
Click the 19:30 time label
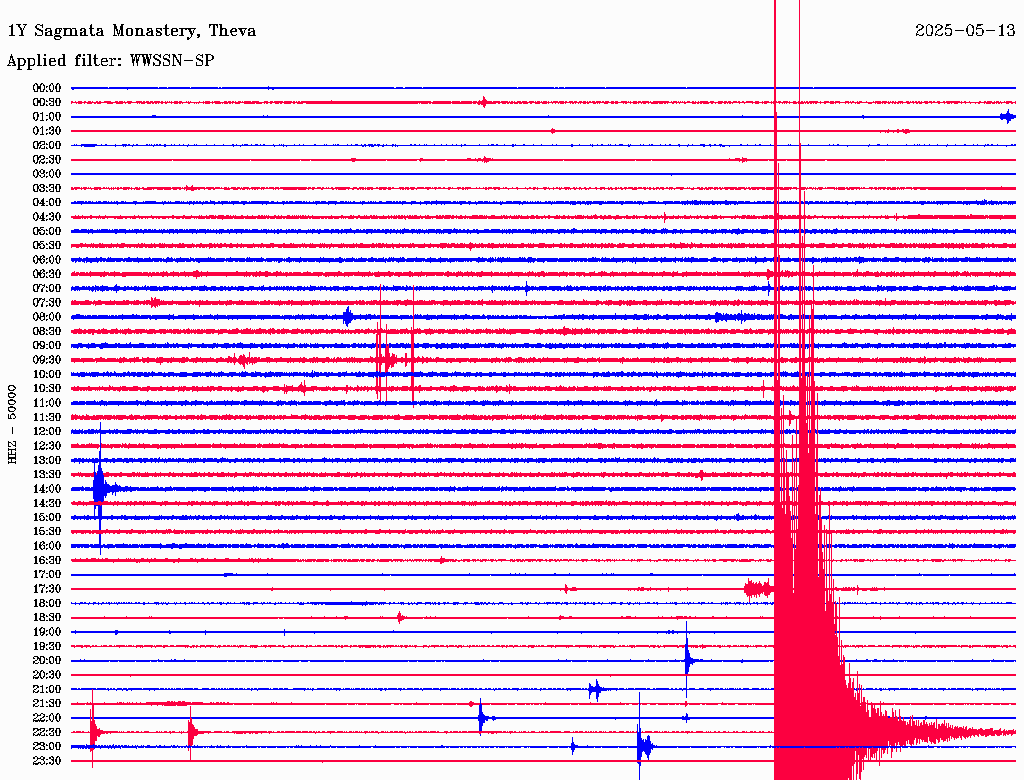pyautogui.click(x=47, y=646)
